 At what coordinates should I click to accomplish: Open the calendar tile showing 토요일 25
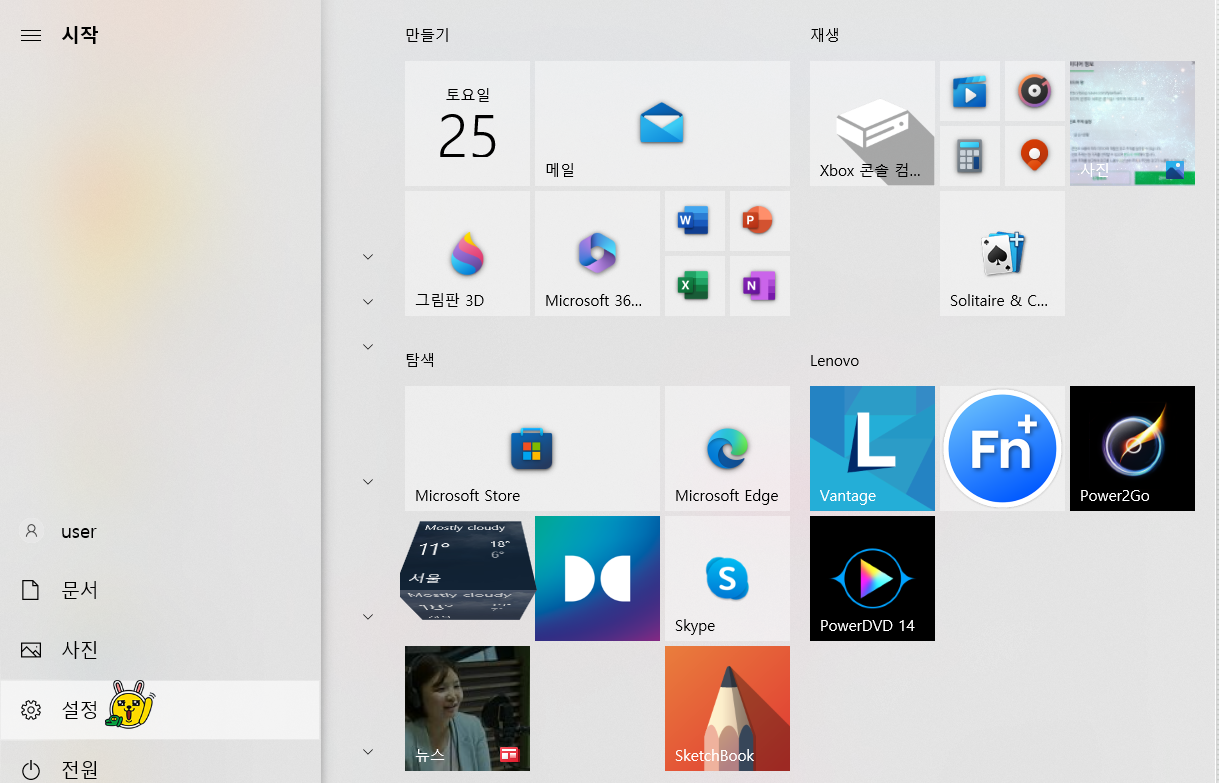coord(467,123)
